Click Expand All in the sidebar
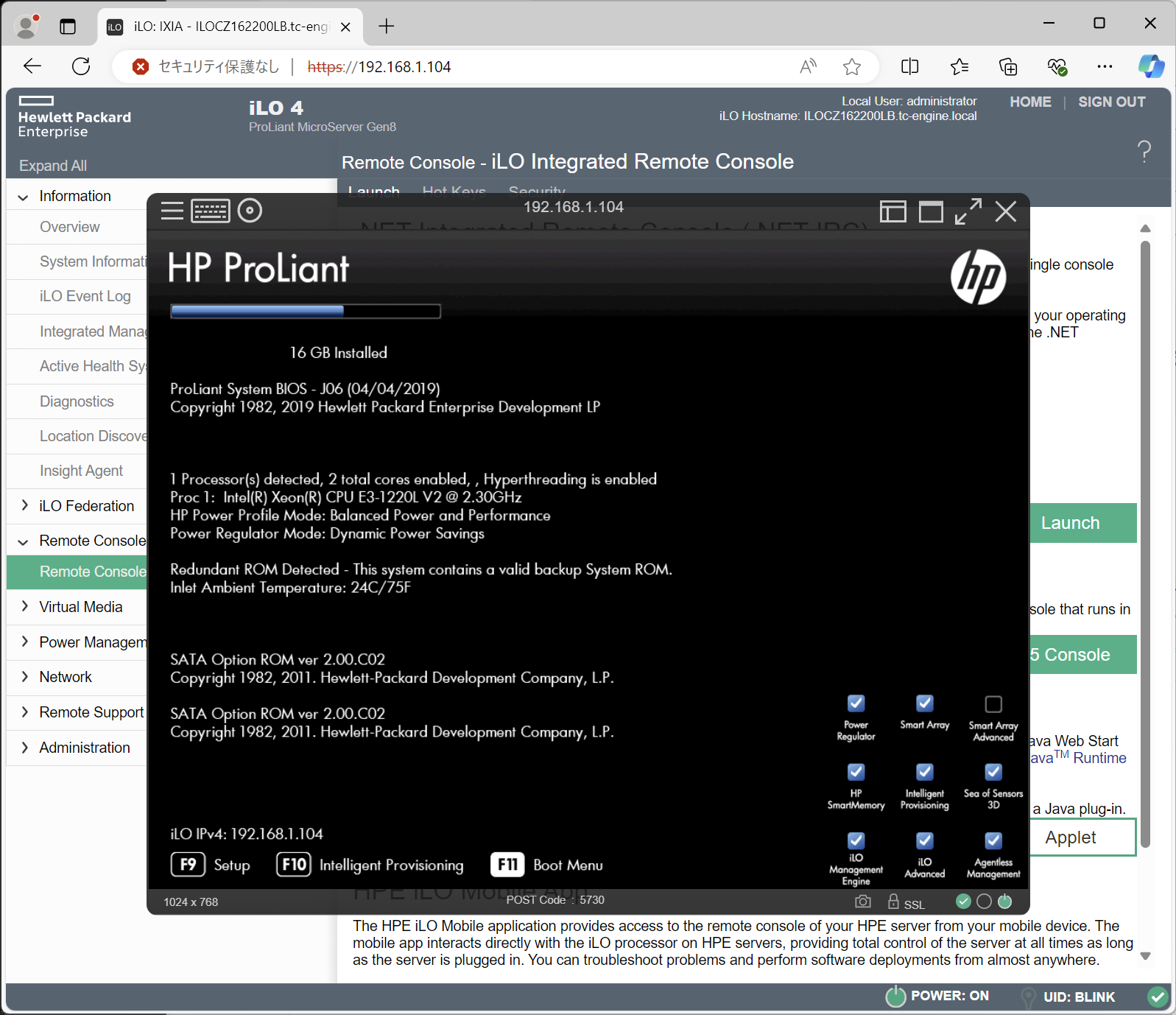This screenshot has height=1015, width=1176. (53, 166)
